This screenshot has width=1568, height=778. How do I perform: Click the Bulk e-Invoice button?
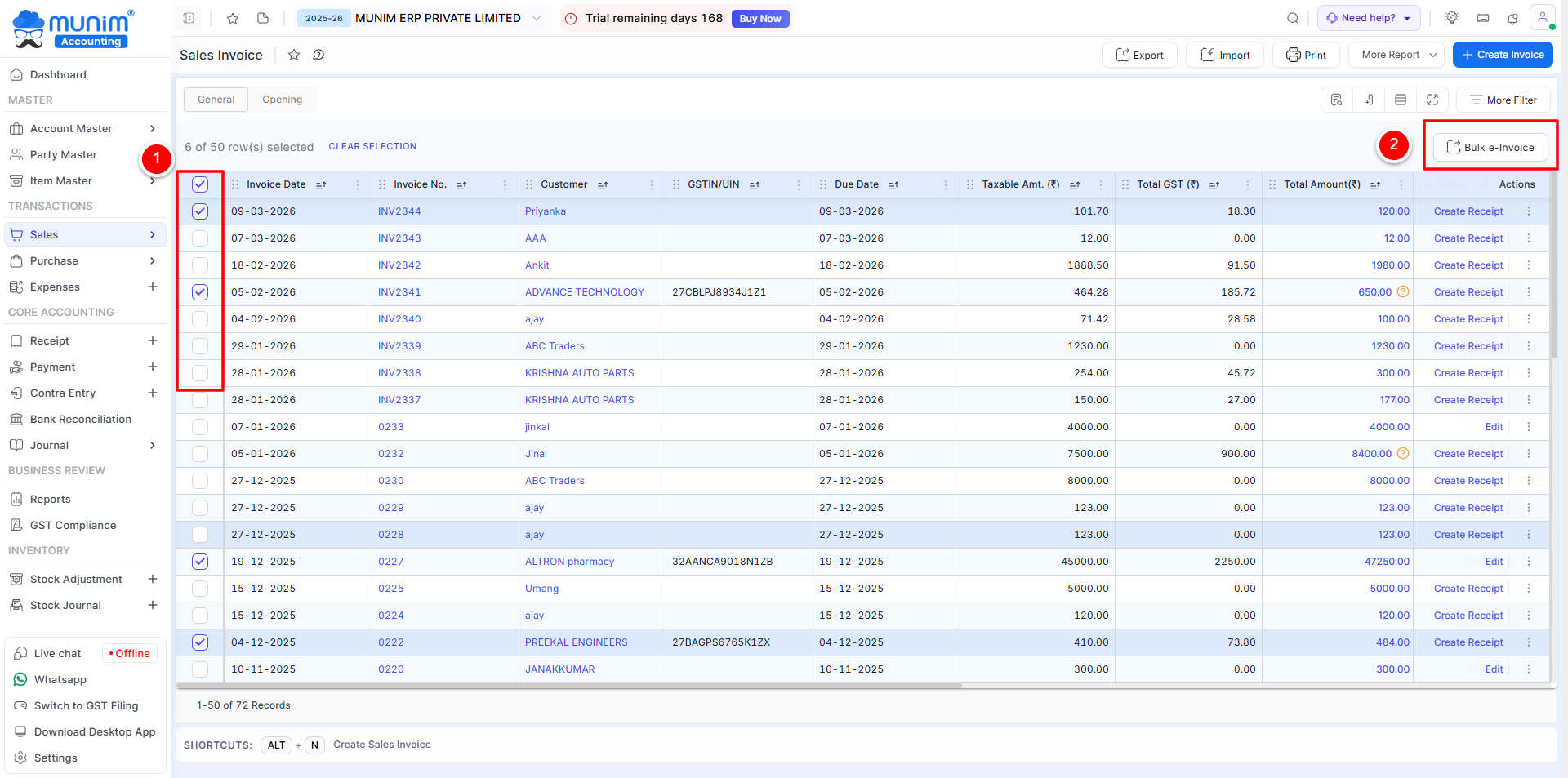(1490, 148)
